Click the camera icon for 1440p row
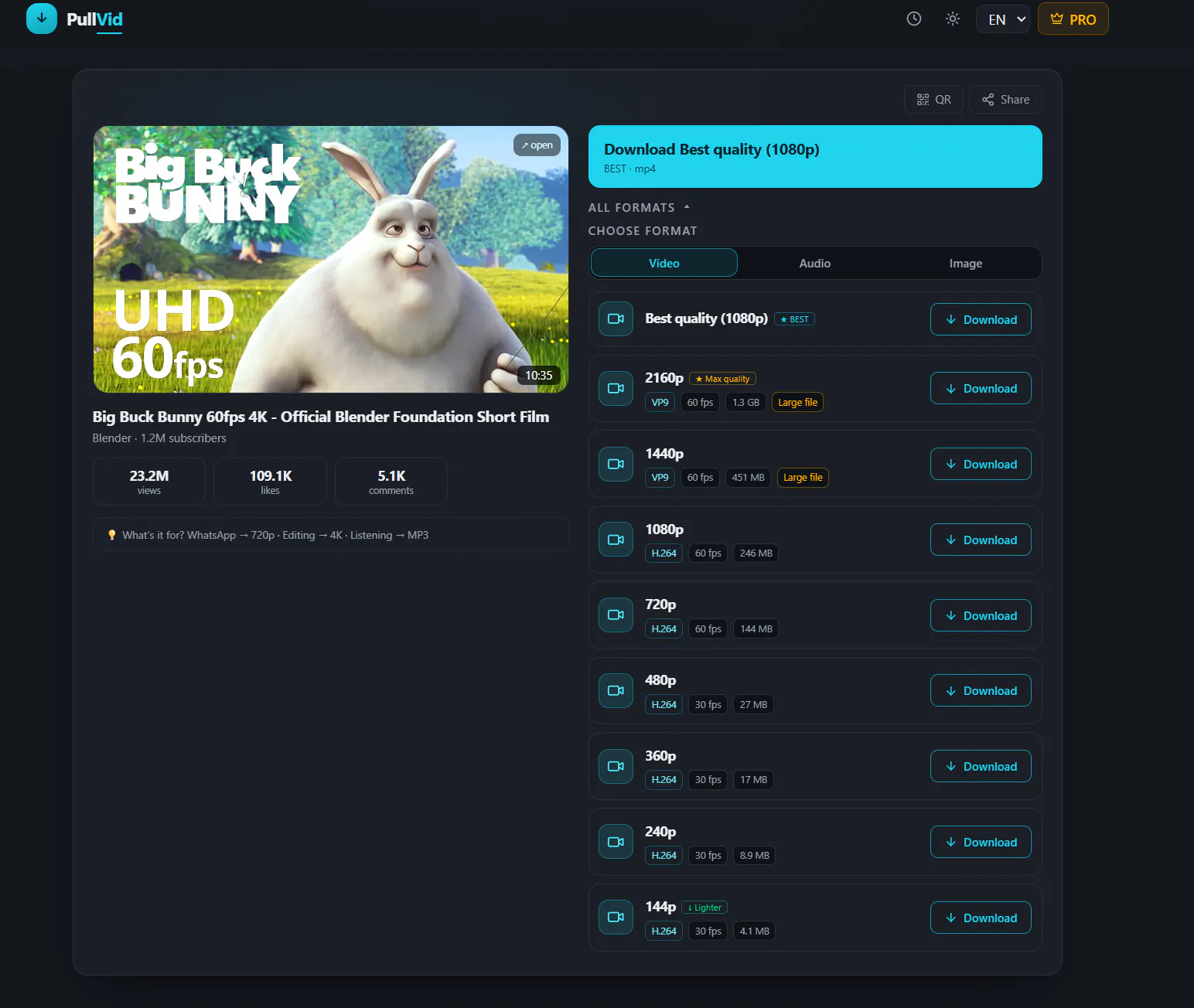Viewport: 1194px width, 1008px height. (x=616, y=464)
